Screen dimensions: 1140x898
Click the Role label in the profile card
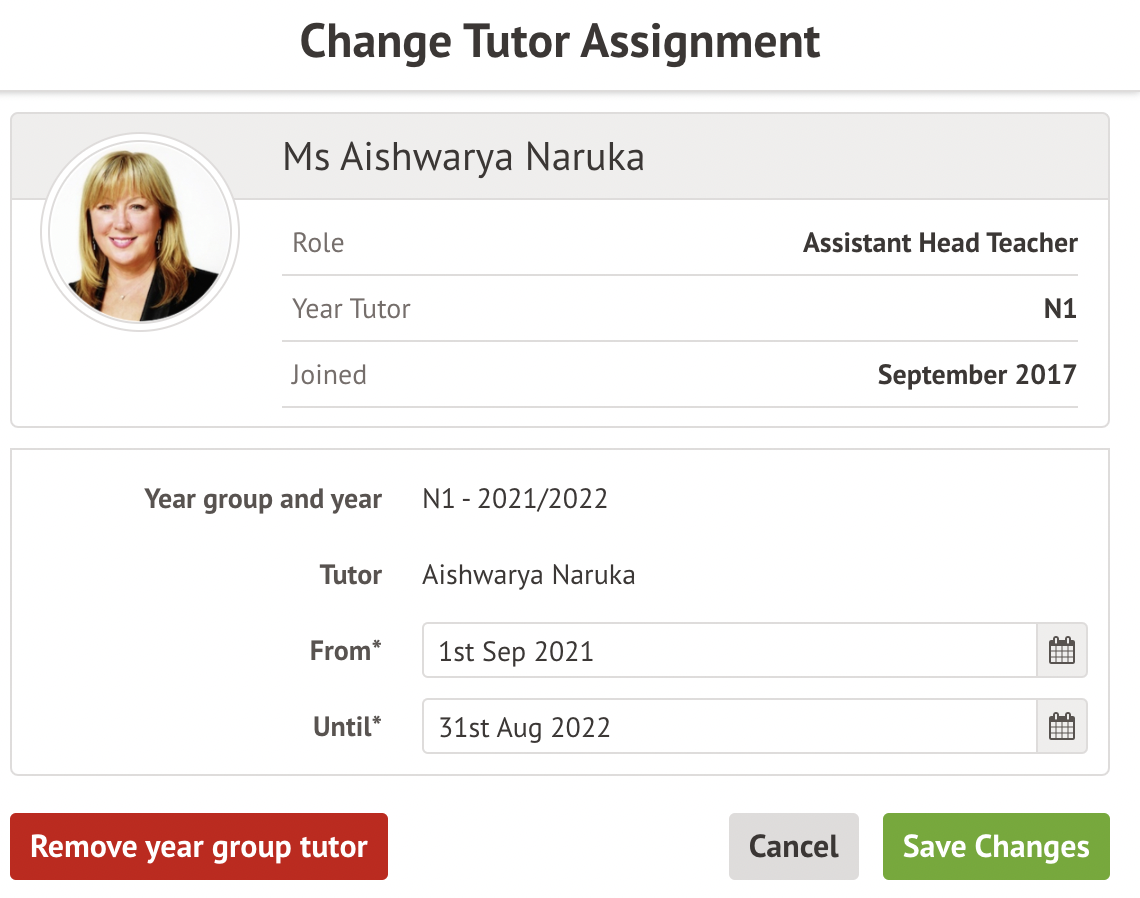pyautogui.click(x=318, y=243)
